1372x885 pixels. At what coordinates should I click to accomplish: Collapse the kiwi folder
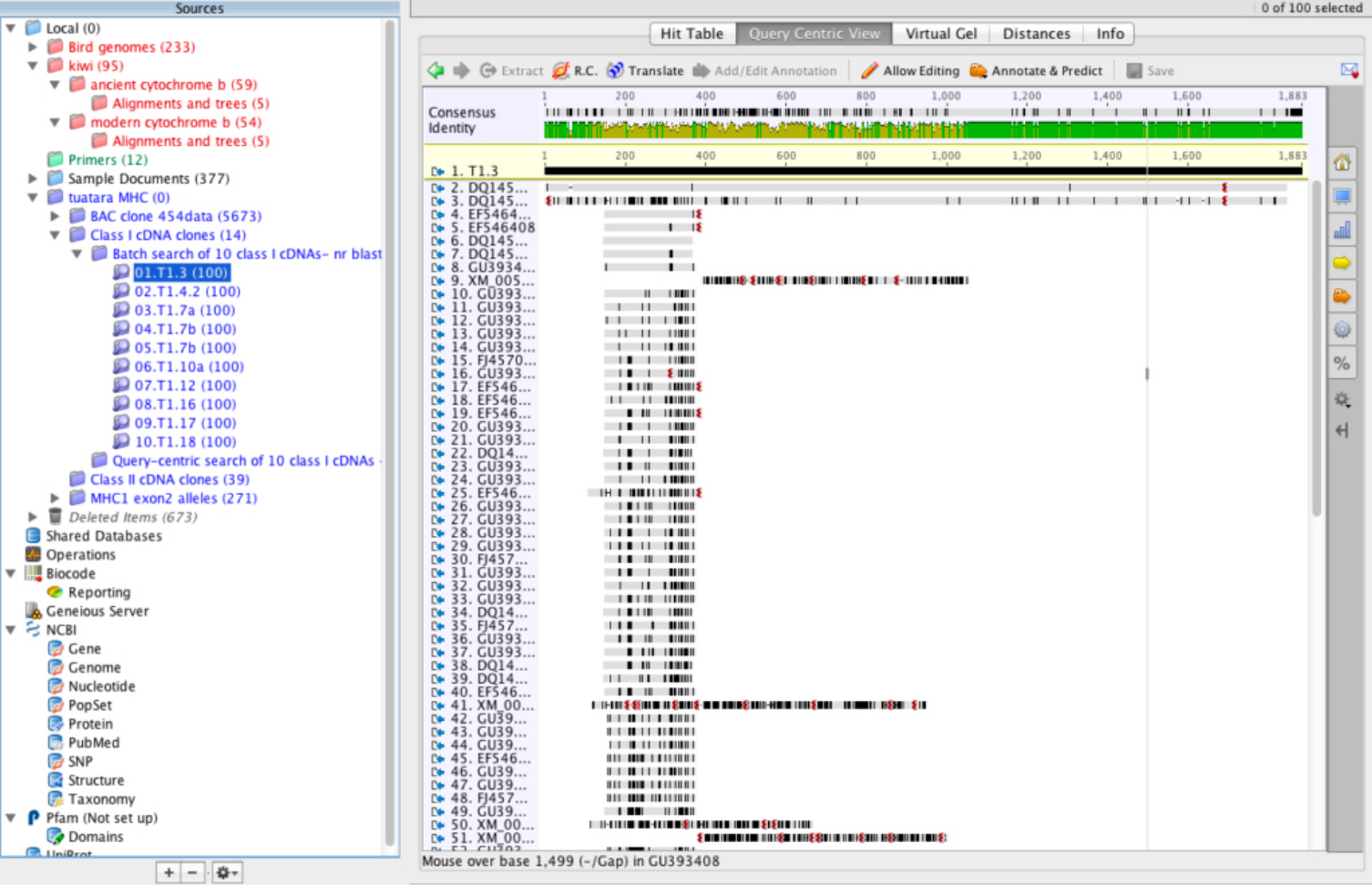coord(33,66)
